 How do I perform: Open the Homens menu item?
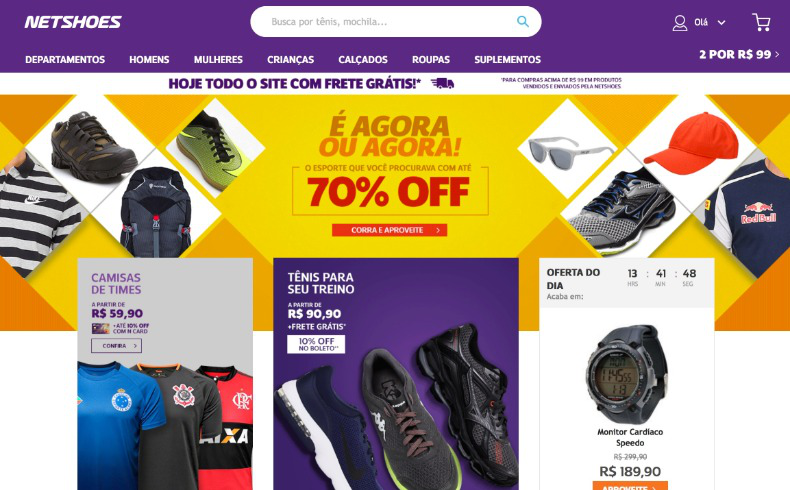tap(149, 59)
